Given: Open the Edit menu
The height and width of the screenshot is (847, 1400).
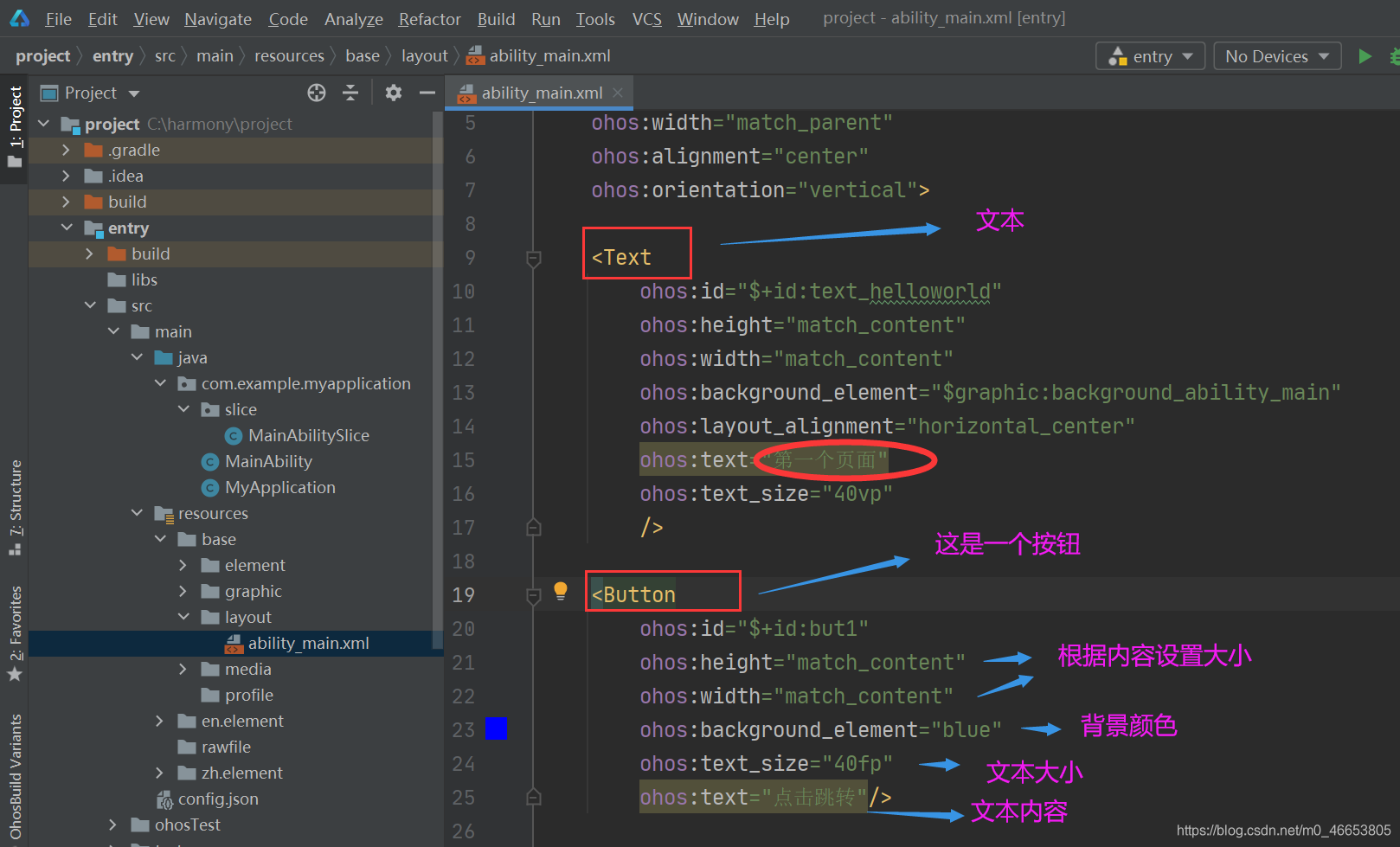Looking at the screenshot, I should click(102, 19).
